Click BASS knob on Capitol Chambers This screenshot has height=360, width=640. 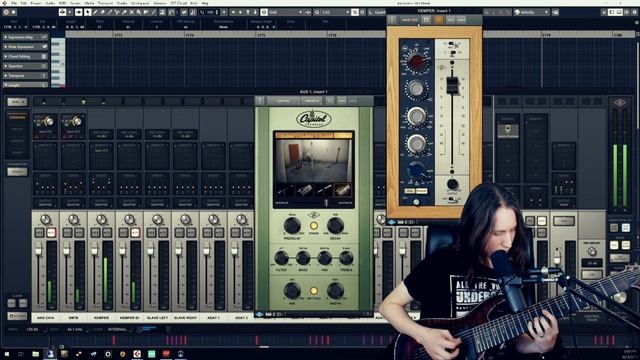[x=303, y=258]
